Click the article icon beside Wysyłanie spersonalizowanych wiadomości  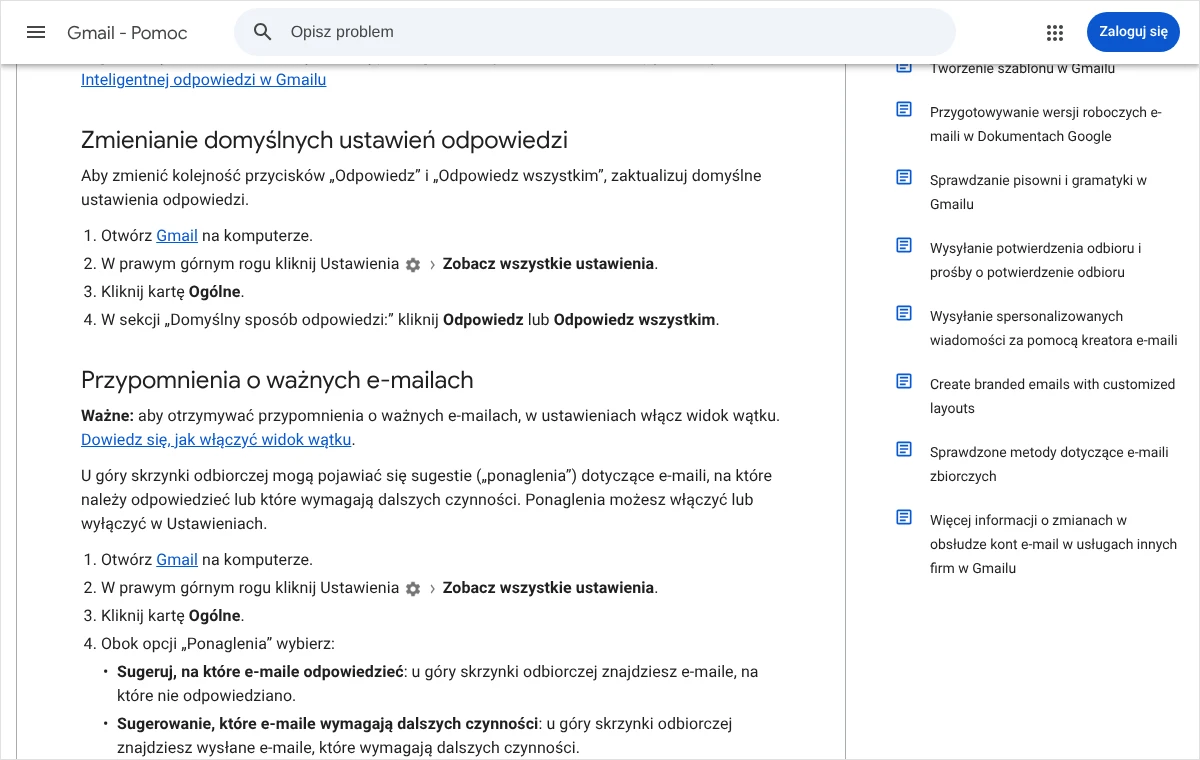[904, 313]
